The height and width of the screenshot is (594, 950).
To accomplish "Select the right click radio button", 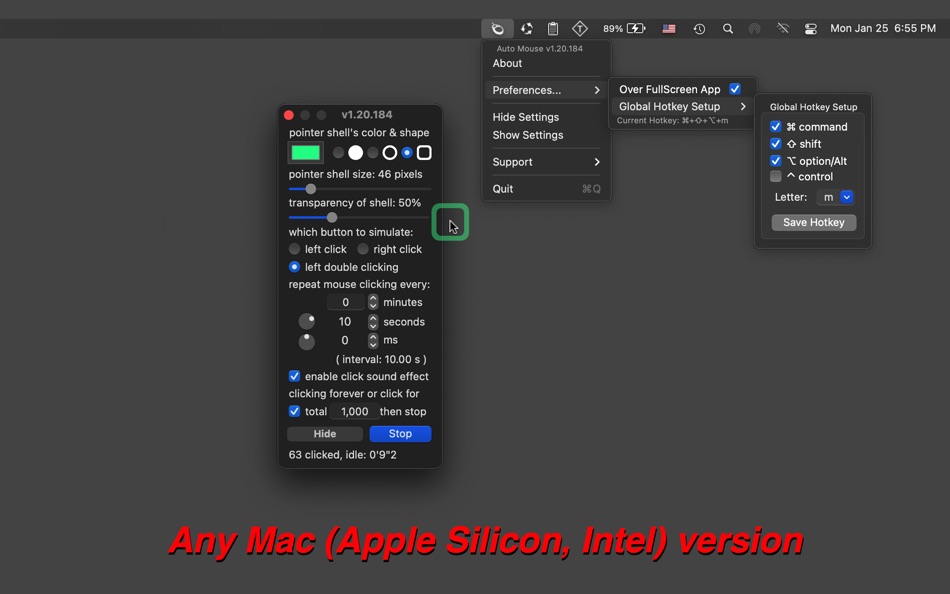I will (x=363, y=249).
